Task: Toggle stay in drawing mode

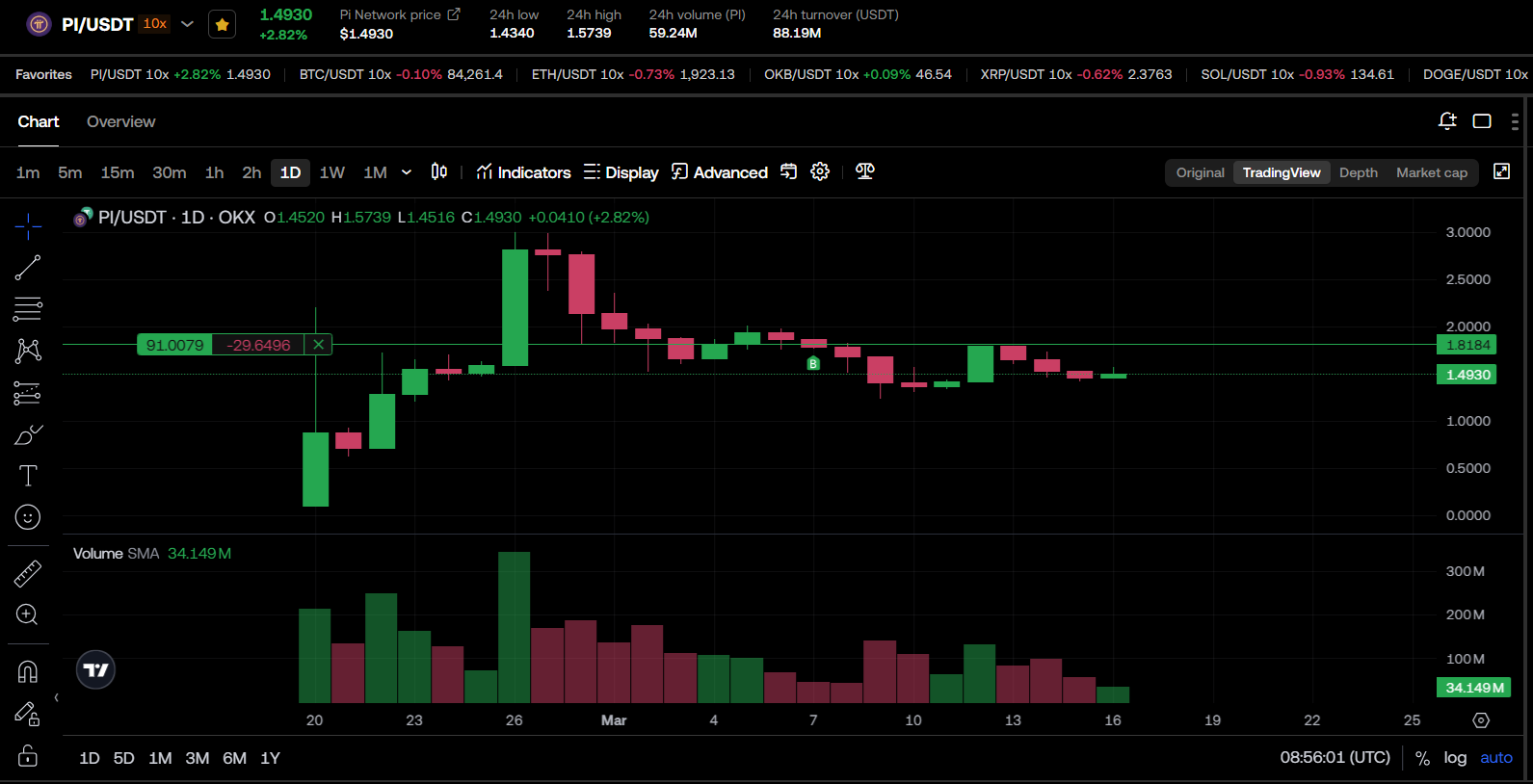Action: click(x=28, y=714)
